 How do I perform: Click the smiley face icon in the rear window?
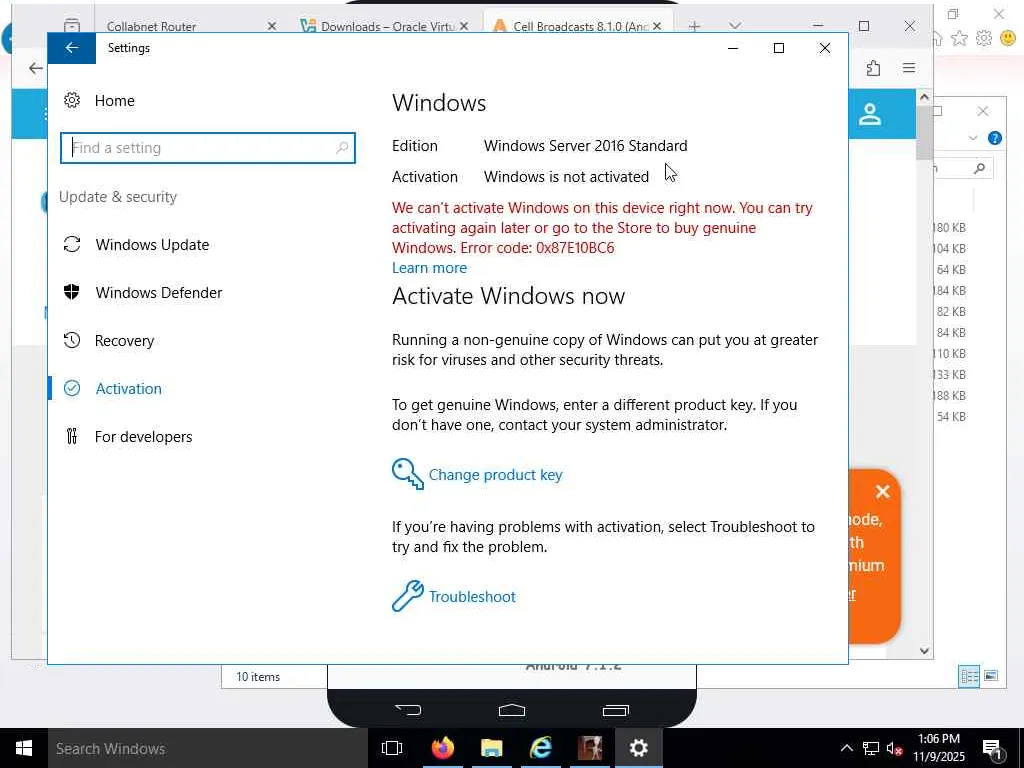[x=1008, y=39]
